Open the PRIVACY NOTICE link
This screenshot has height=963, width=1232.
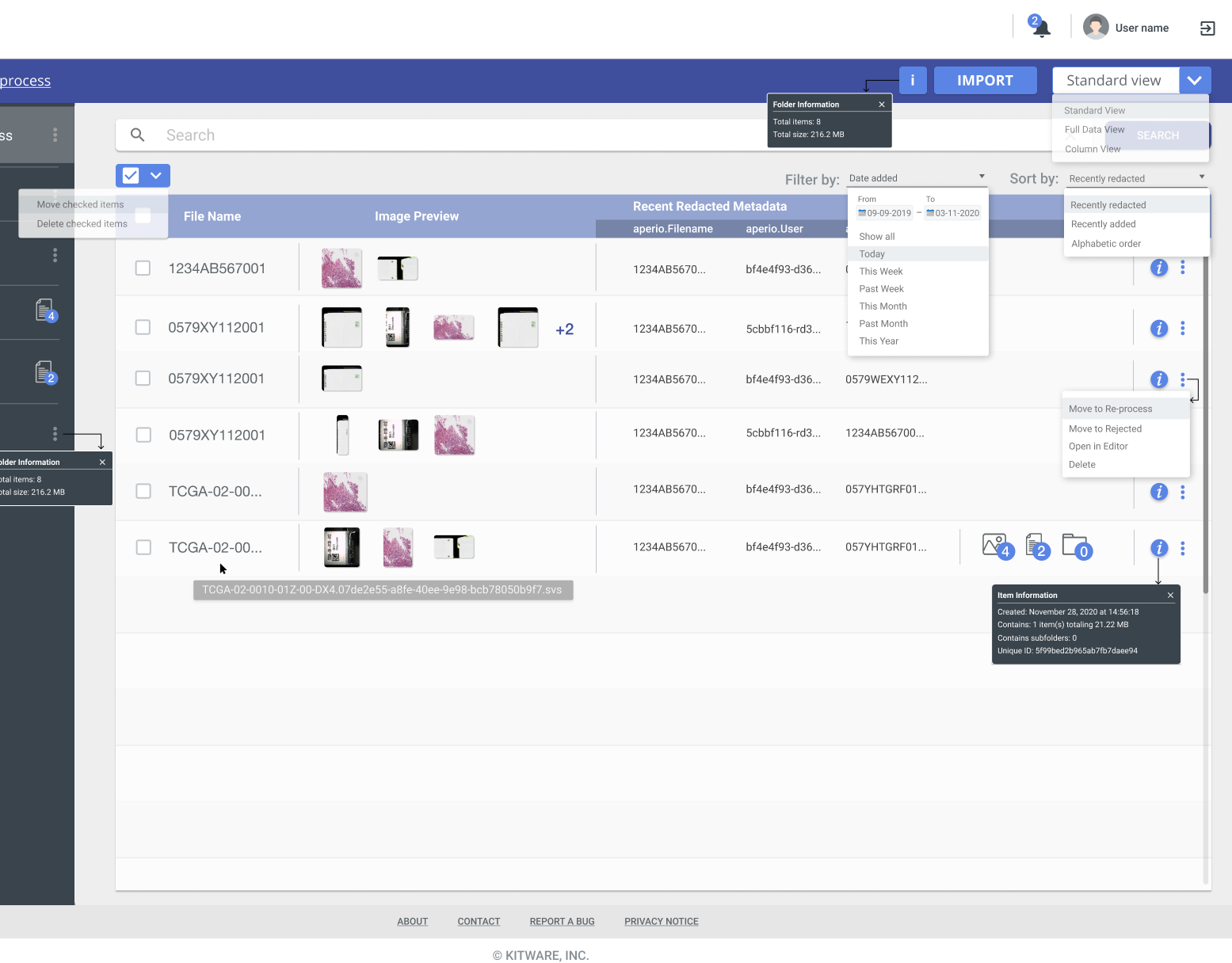661,922
